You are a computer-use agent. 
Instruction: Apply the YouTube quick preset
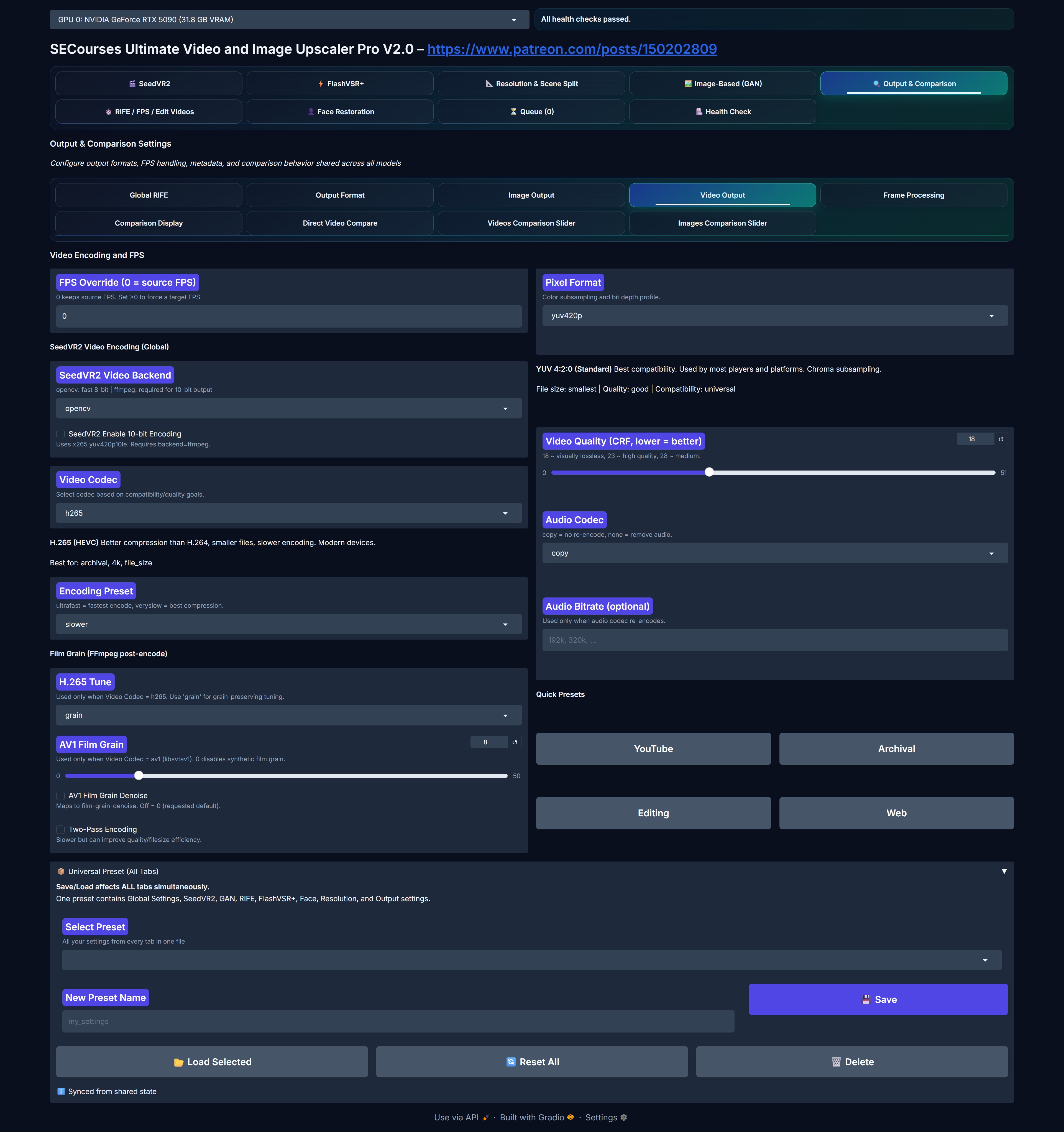[653, 749]
